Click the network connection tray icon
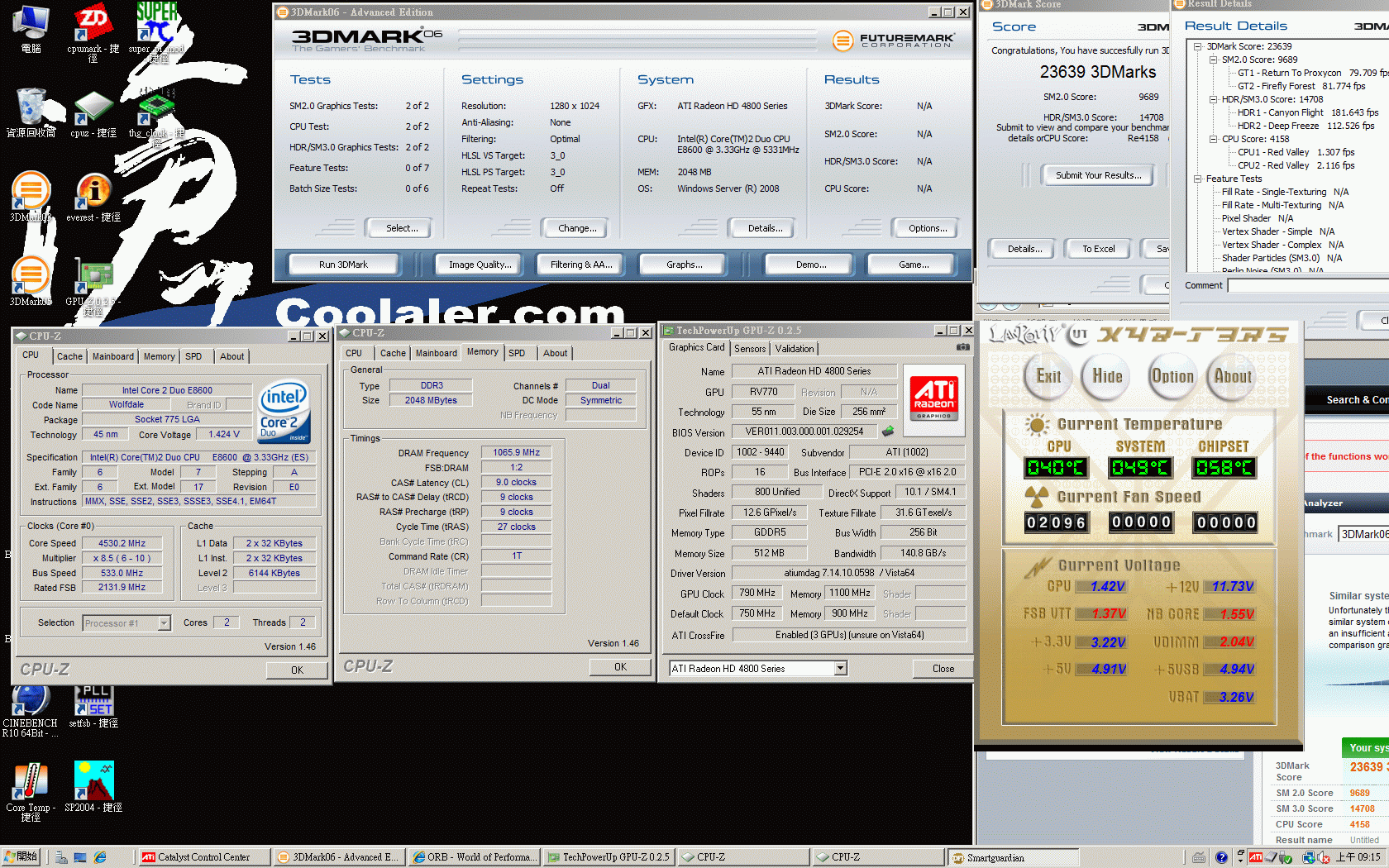 1310,857
